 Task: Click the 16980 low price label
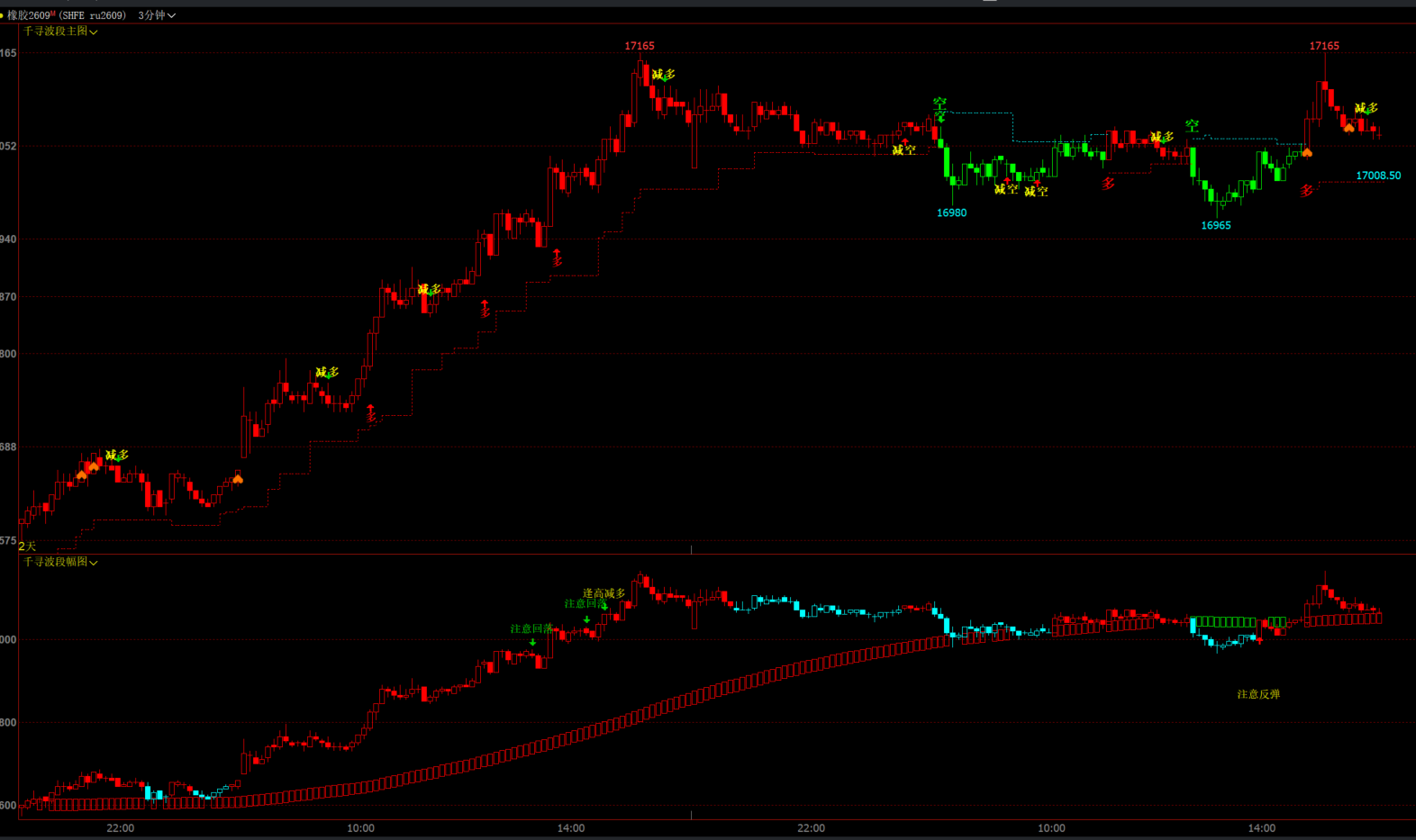coord(951,213)
